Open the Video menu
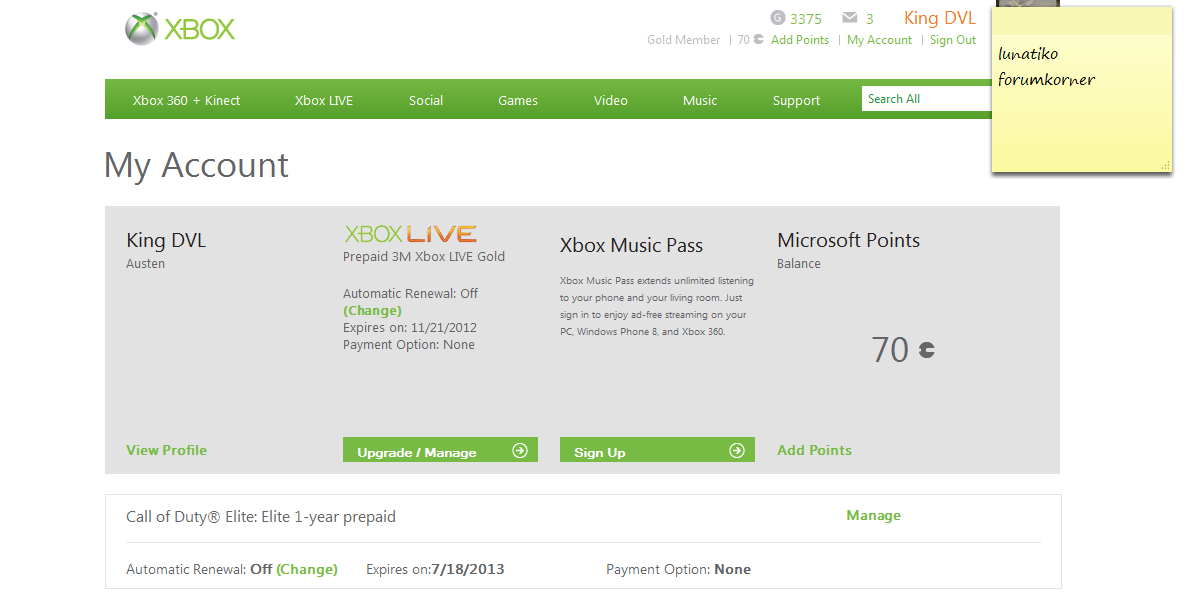Viewport: 1192px width, 606px height. tap(610, 100)
